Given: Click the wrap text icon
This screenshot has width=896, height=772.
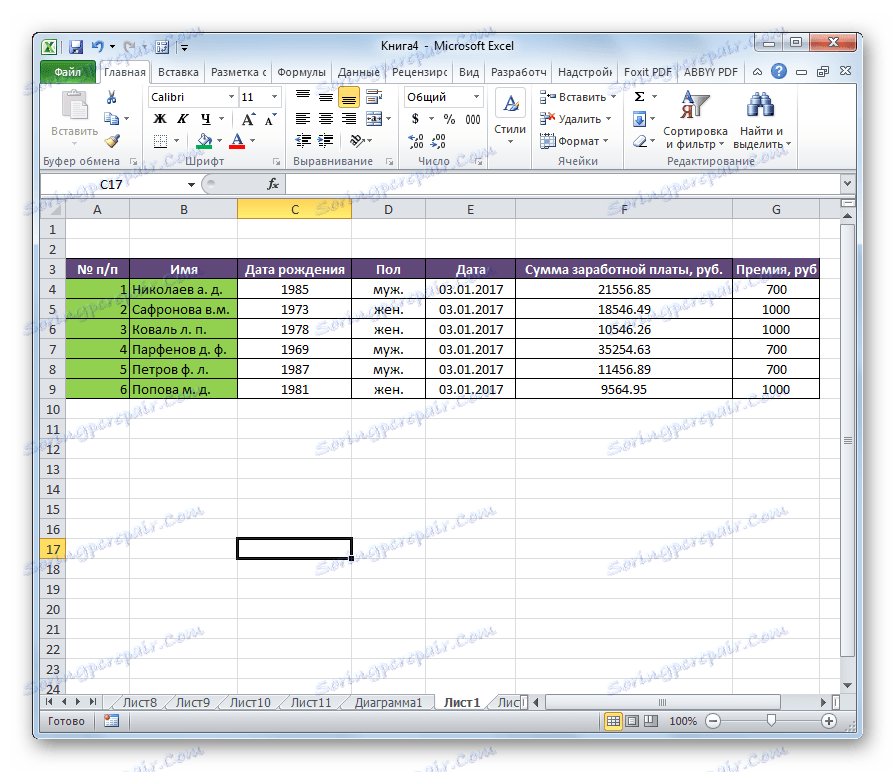Looking at the screenshot, I should pos(374,97).
